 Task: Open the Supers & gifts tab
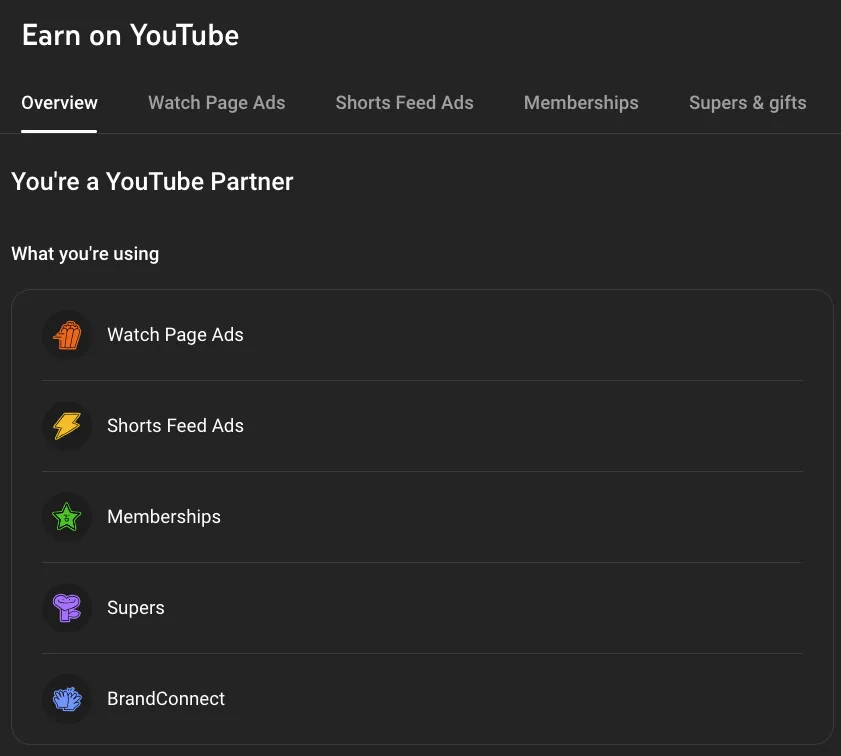[x=747, y=103]
